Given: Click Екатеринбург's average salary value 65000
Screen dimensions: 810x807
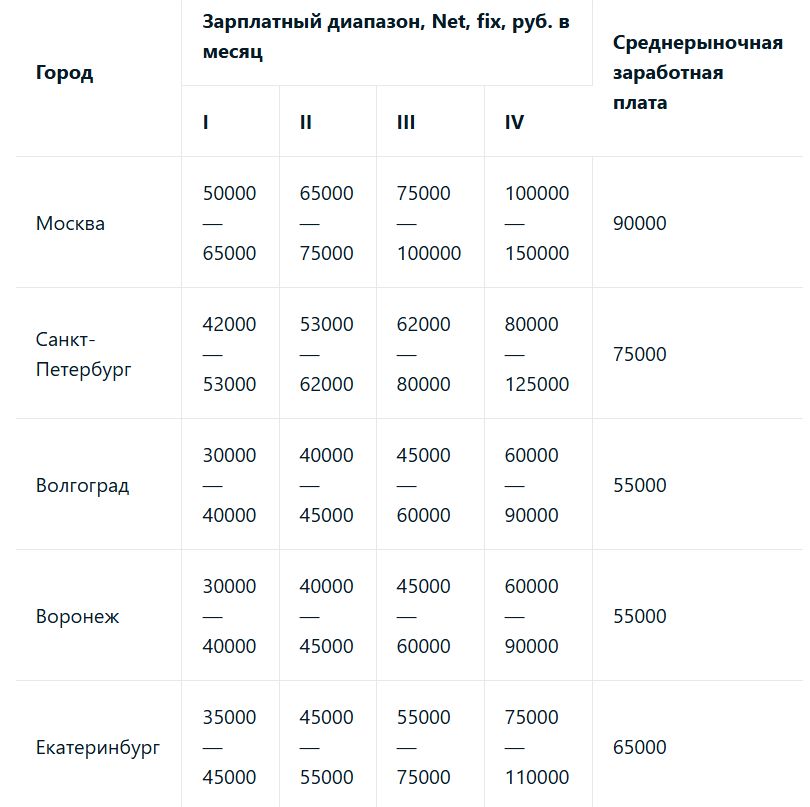Looking at the screenshot, I should pos(639,747).
